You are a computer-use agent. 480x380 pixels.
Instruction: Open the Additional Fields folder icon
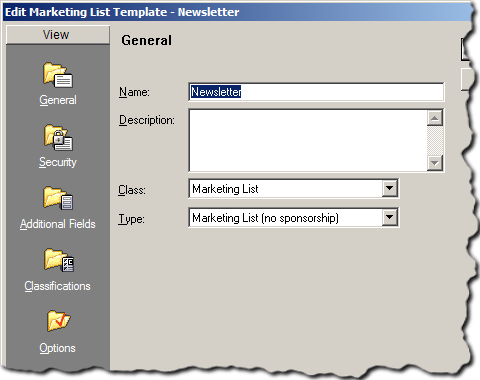point(58,198)
